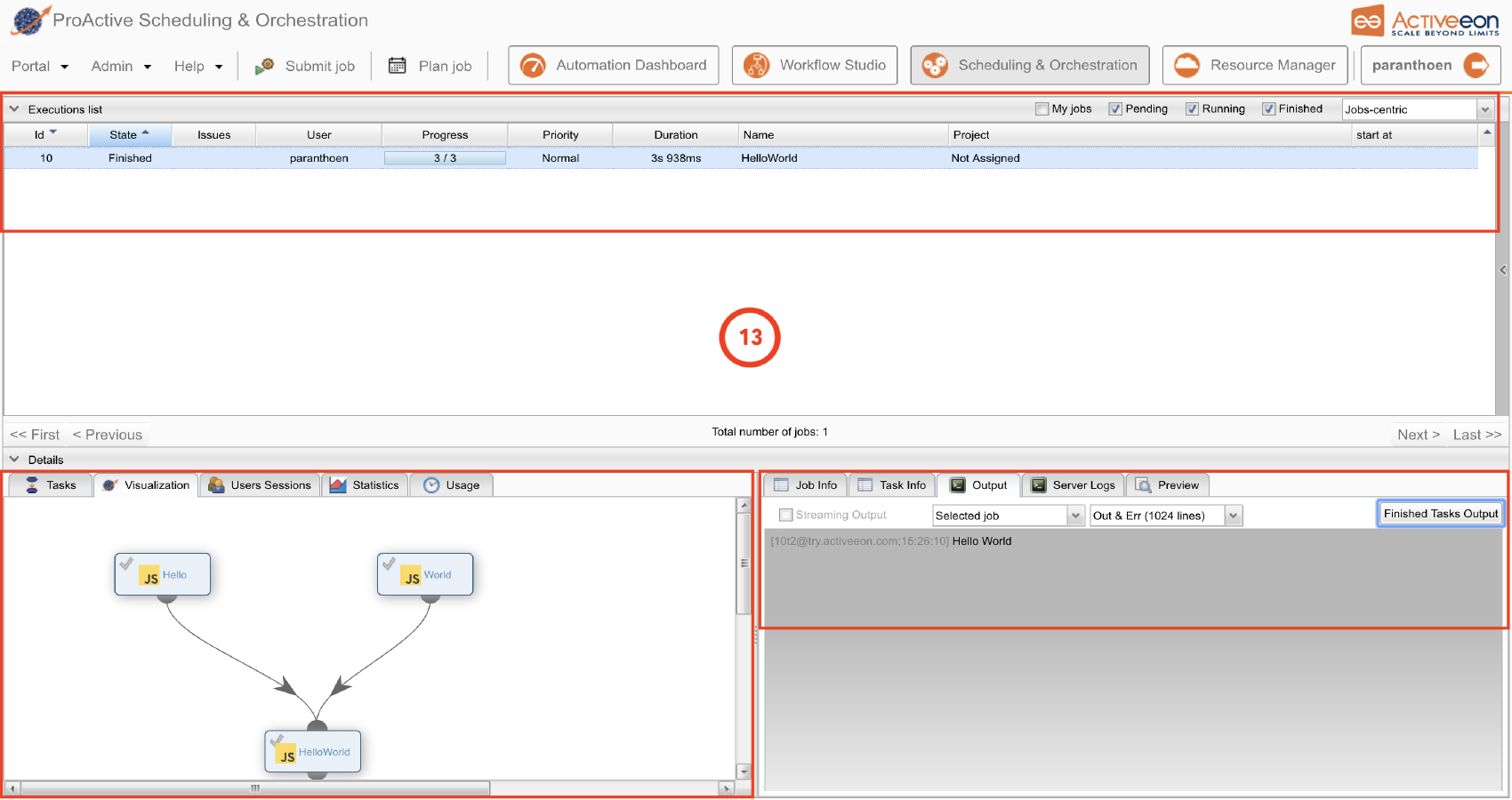1512x800 pixels.
Task: Collapse the Details section
Action: (x=14, y=460)
